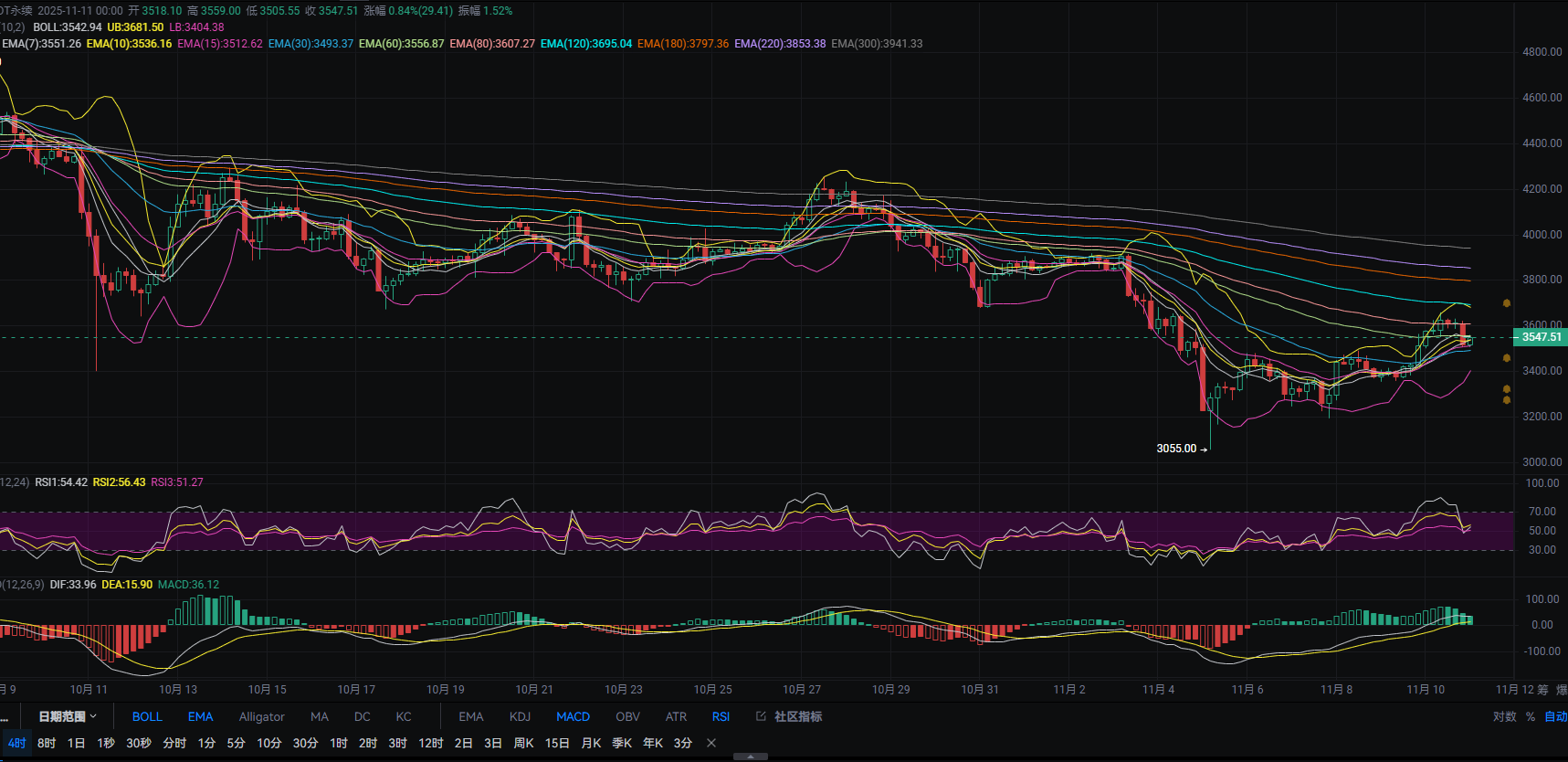Toggle 自动 auto scale mode

point(1555,716)
